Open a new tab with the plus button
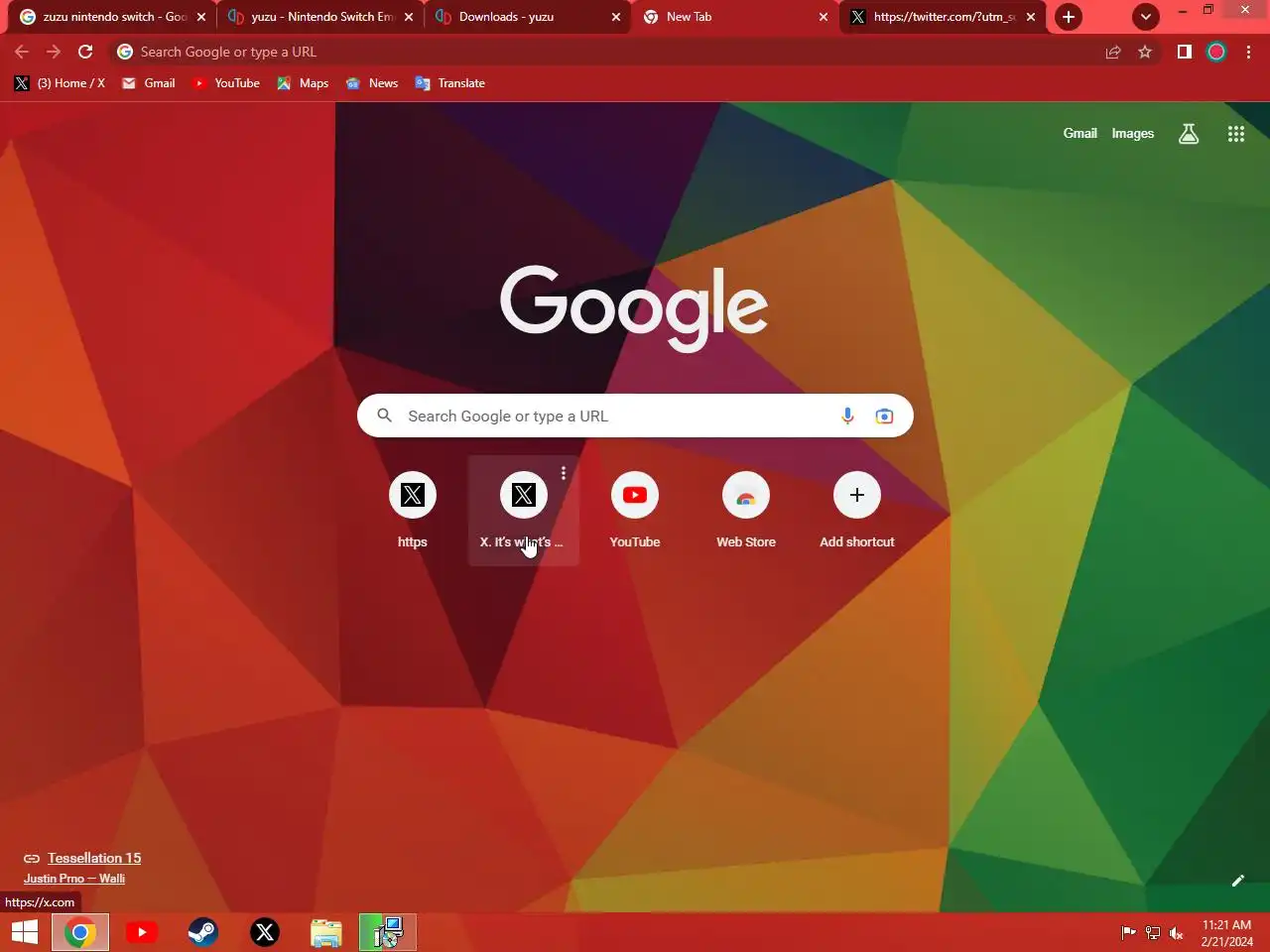The image size is (1270, 952). pyautogui.click(x=1069, y=17)
